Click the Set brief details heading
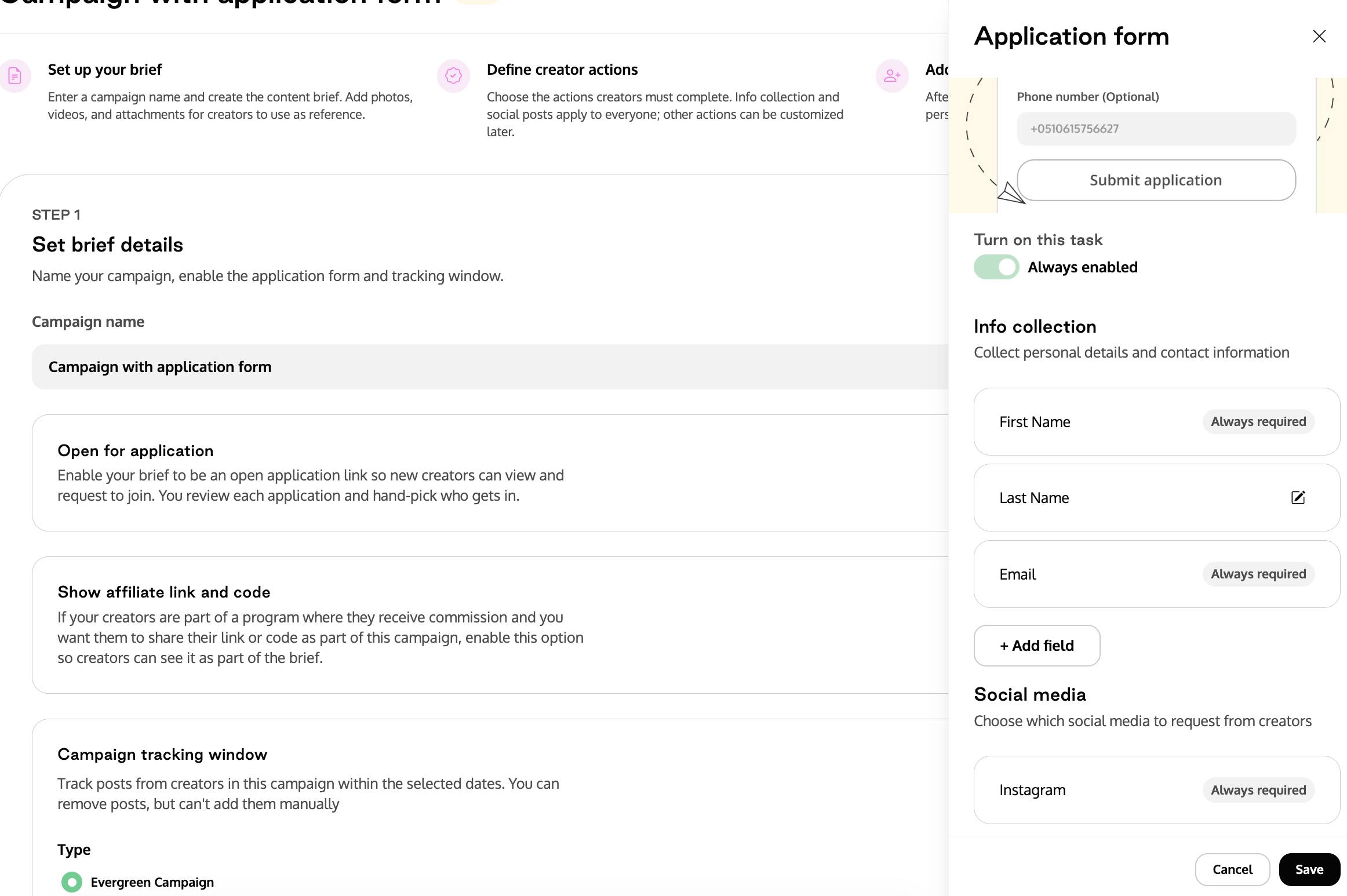 click(x=108, y=245)
